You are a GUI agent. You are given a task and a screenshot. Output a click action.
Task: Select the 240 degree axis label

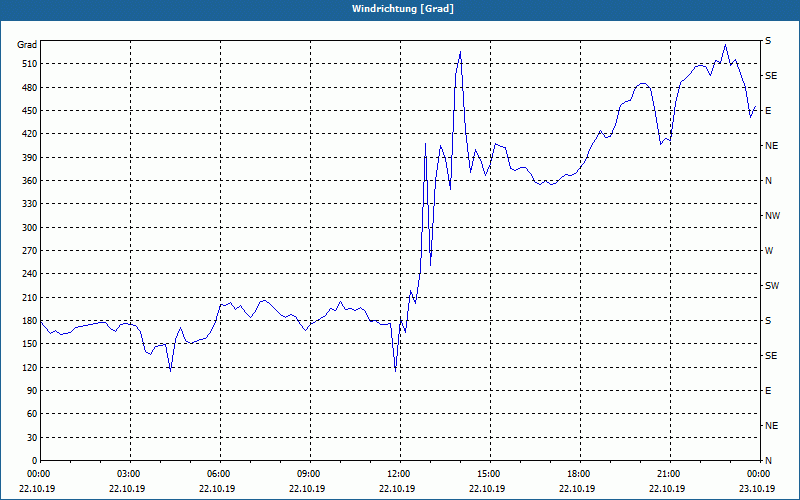[x=29, y=274]
